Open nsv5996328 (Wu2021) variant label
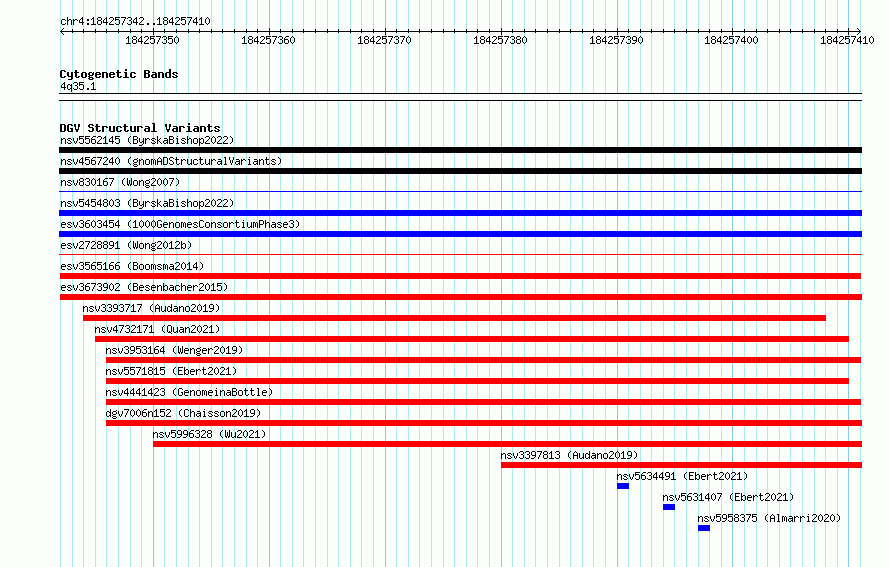The image size is (890, 567). coord(209,434)
